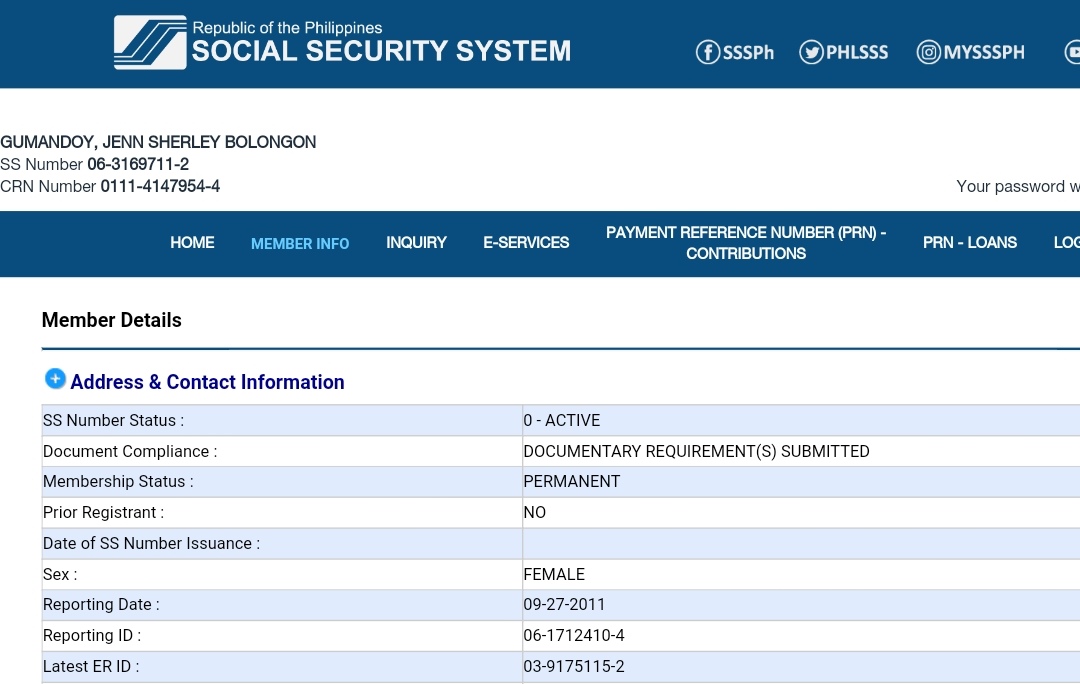The width and height of the screenshot is (1080, 684).
Task: Click the partially visible YouTube icon
Action: (1072, 52)
